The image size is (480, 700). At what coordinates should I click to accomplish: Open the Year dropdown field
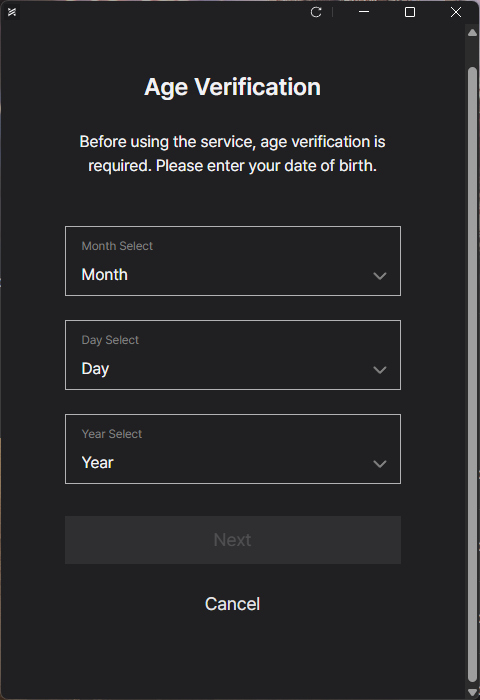[x=233, y=449]
